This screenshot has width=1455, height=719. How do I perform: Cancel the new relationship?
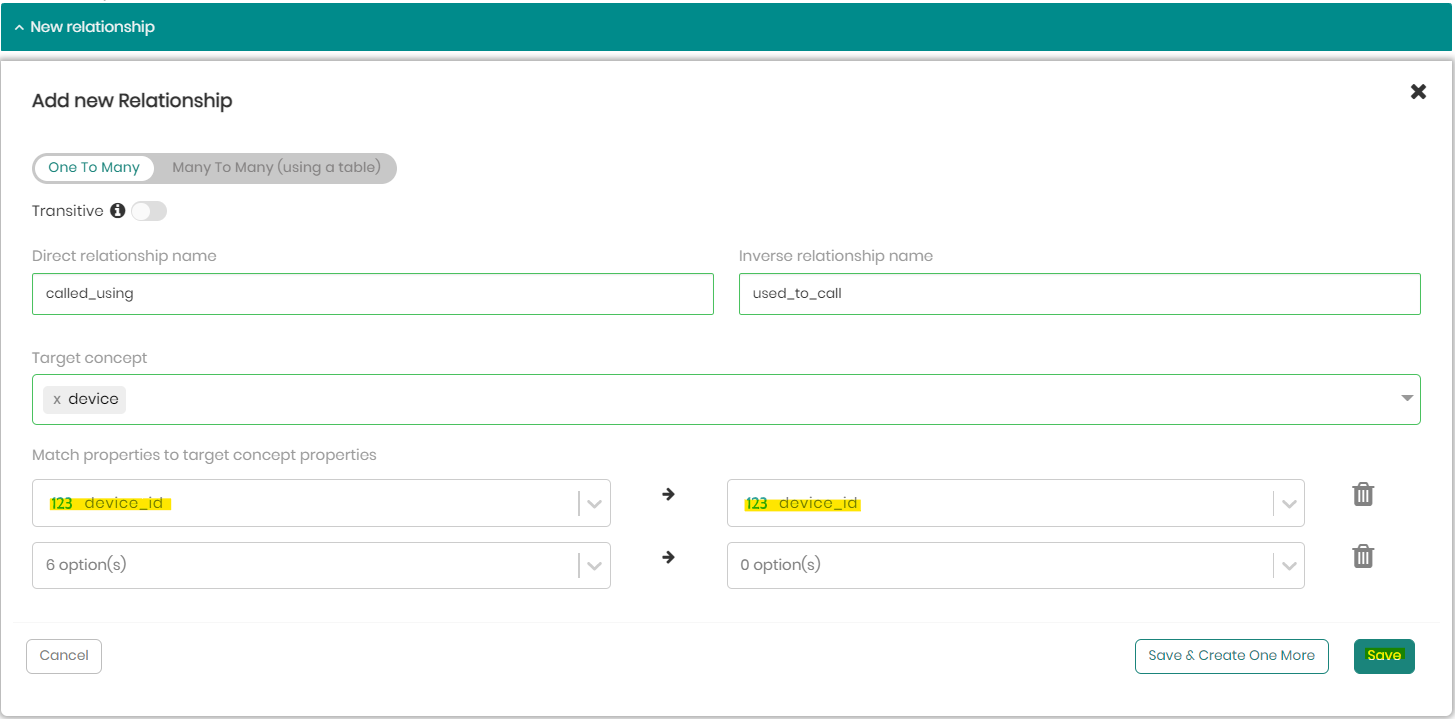[x=64, y=656]
